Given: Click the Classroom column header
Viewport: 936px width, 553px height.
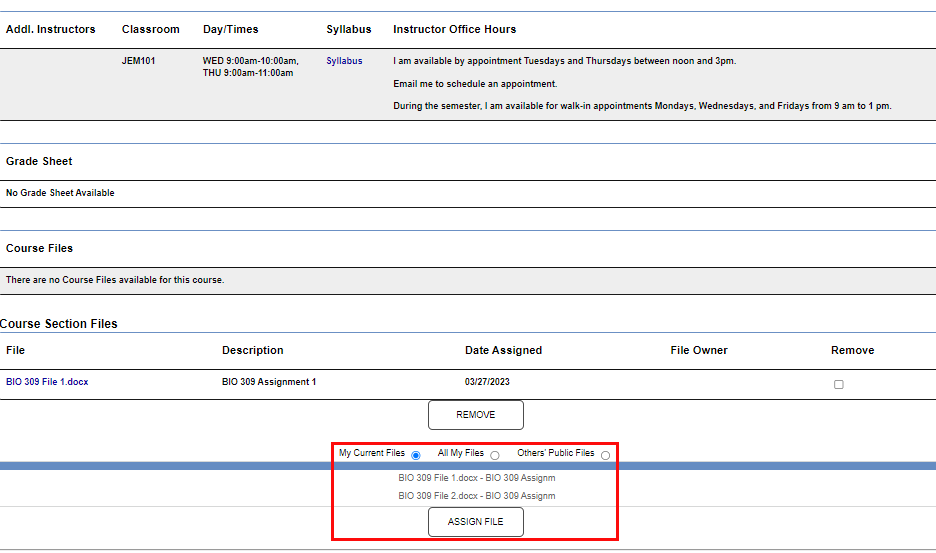Looking at the screenshot, I should [151, 29].
